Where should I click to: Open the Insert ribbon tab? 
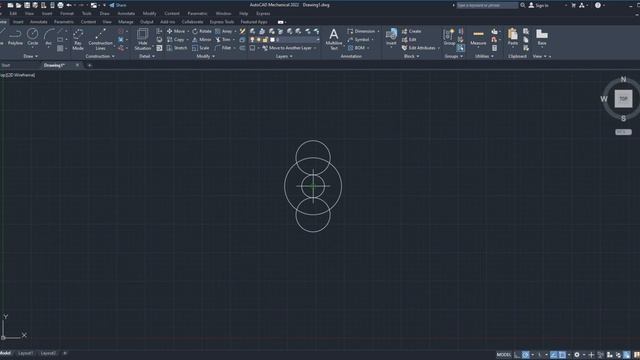[18, 22]
